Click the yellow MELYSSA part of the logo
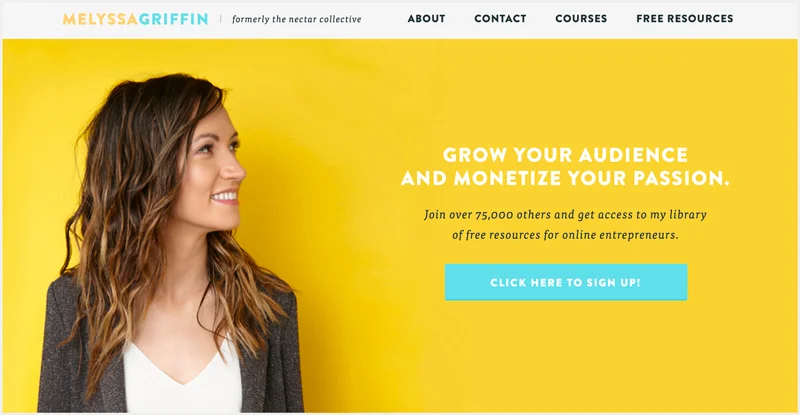The width and height of the screenshot is (800, 415). click(100, 19)
